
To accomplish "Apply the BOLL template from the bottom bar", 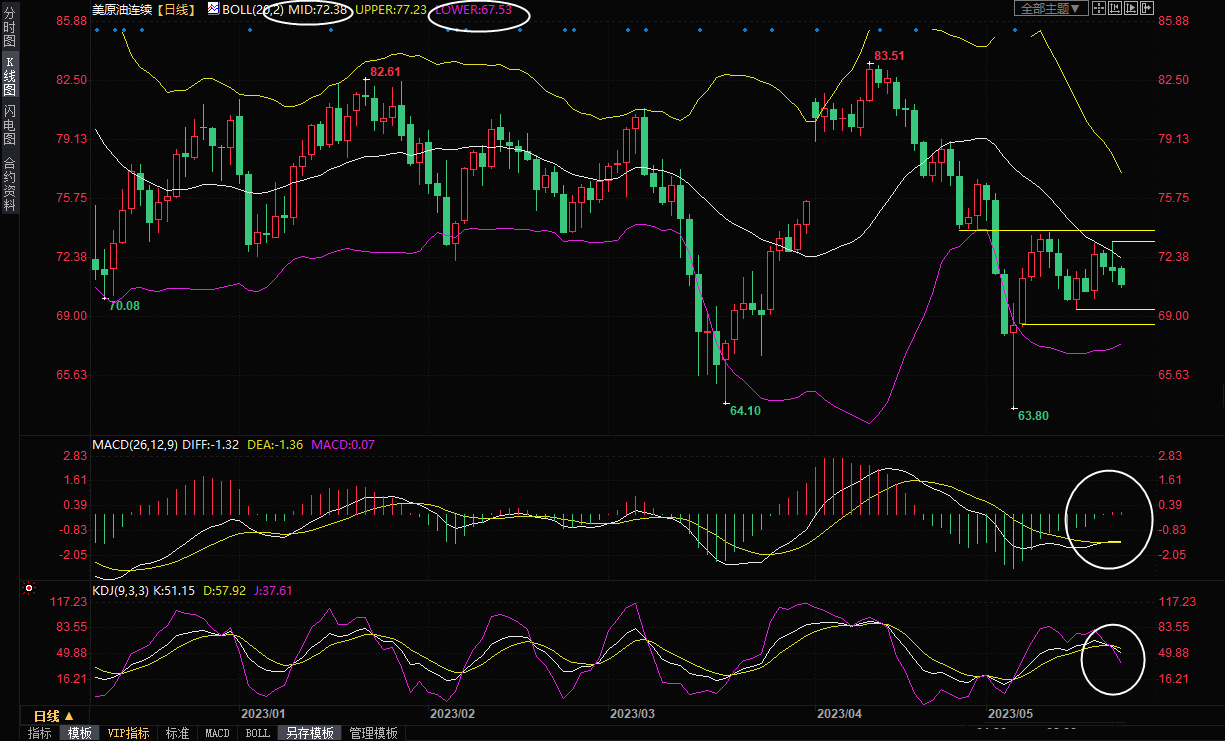I will 258,733.
